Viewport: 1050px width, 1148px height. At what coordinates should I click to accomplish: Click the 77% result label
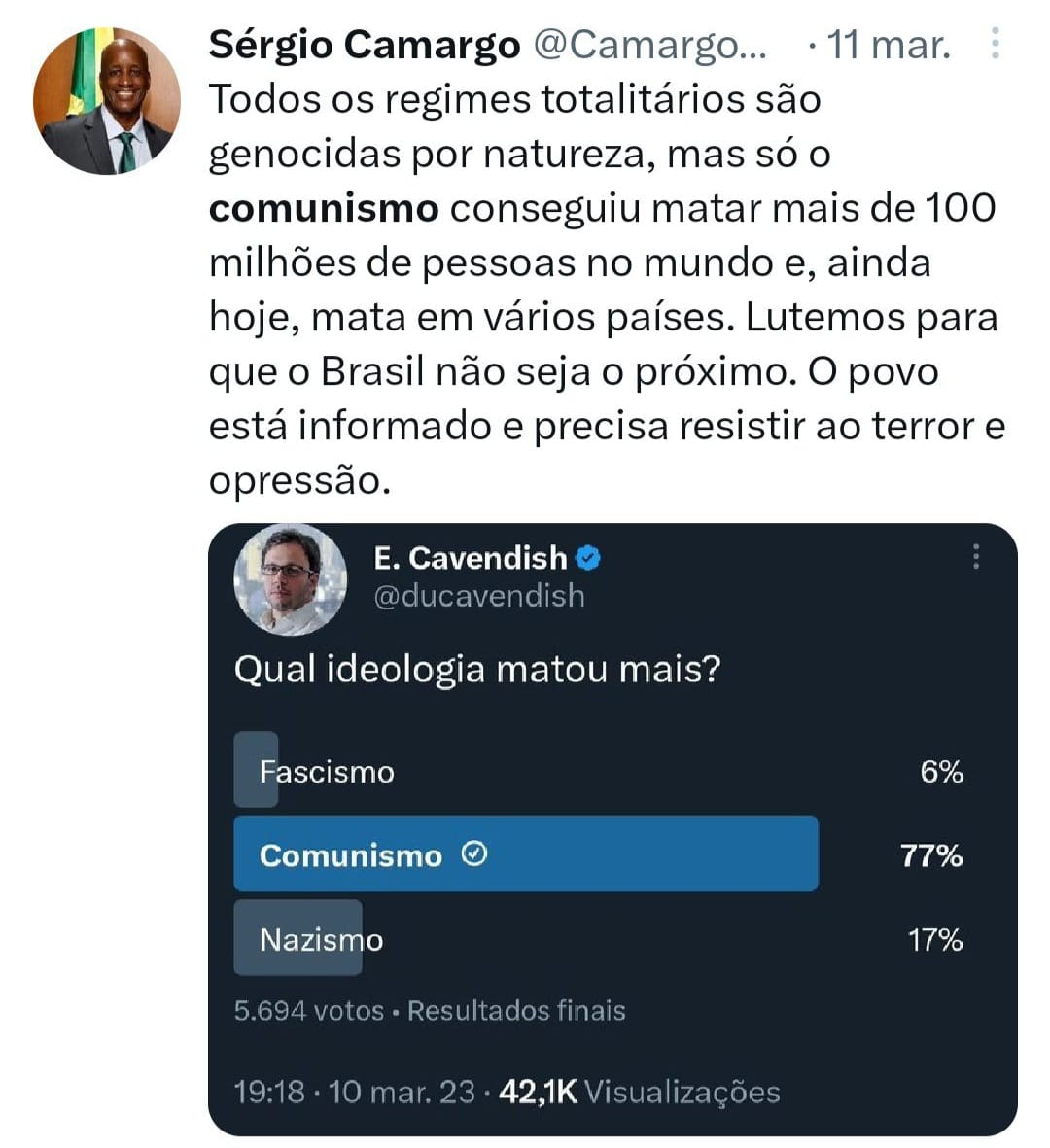[x=931, y=855]
